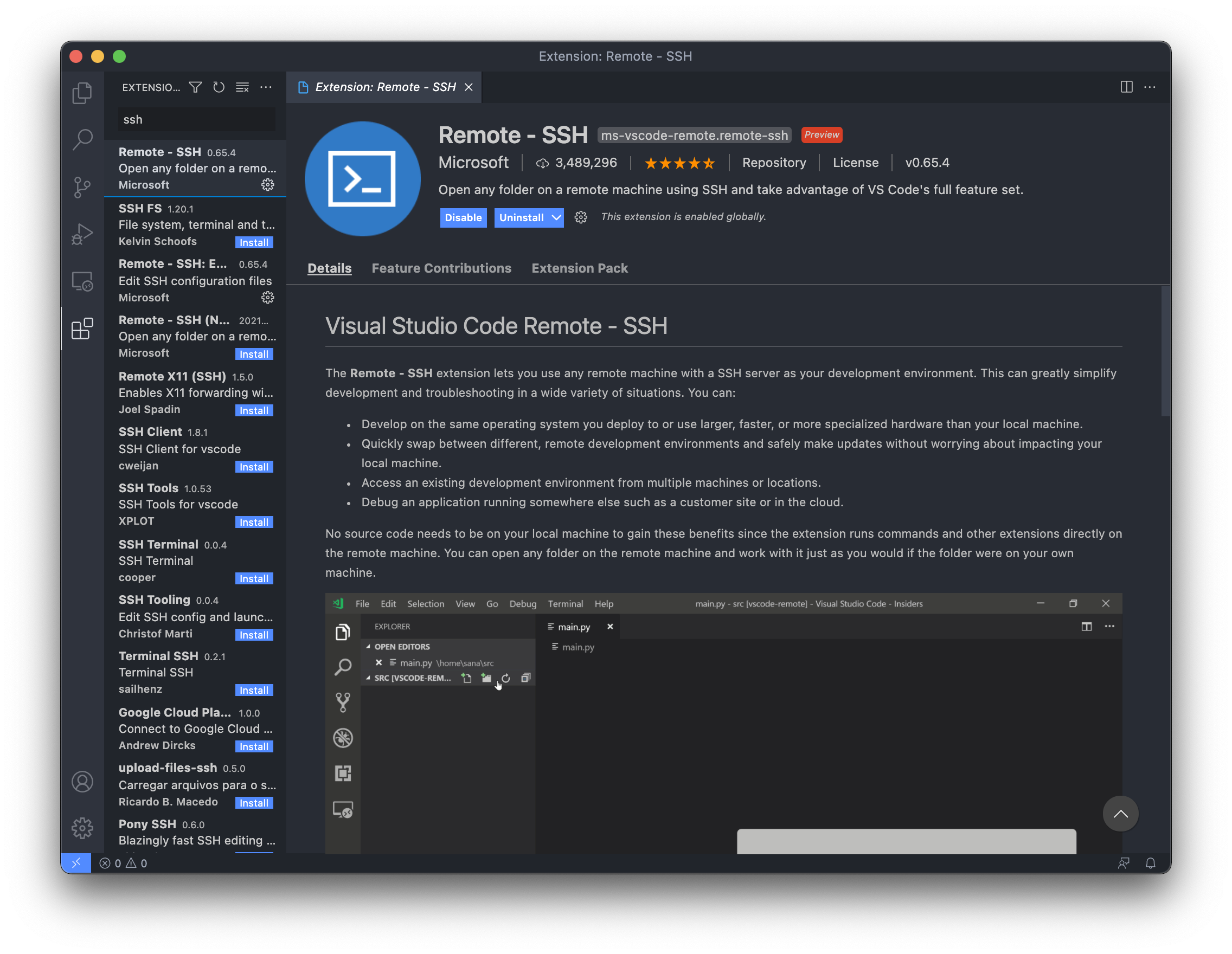
Task: Open the Extension Pack tab
Action: (579, 268)
